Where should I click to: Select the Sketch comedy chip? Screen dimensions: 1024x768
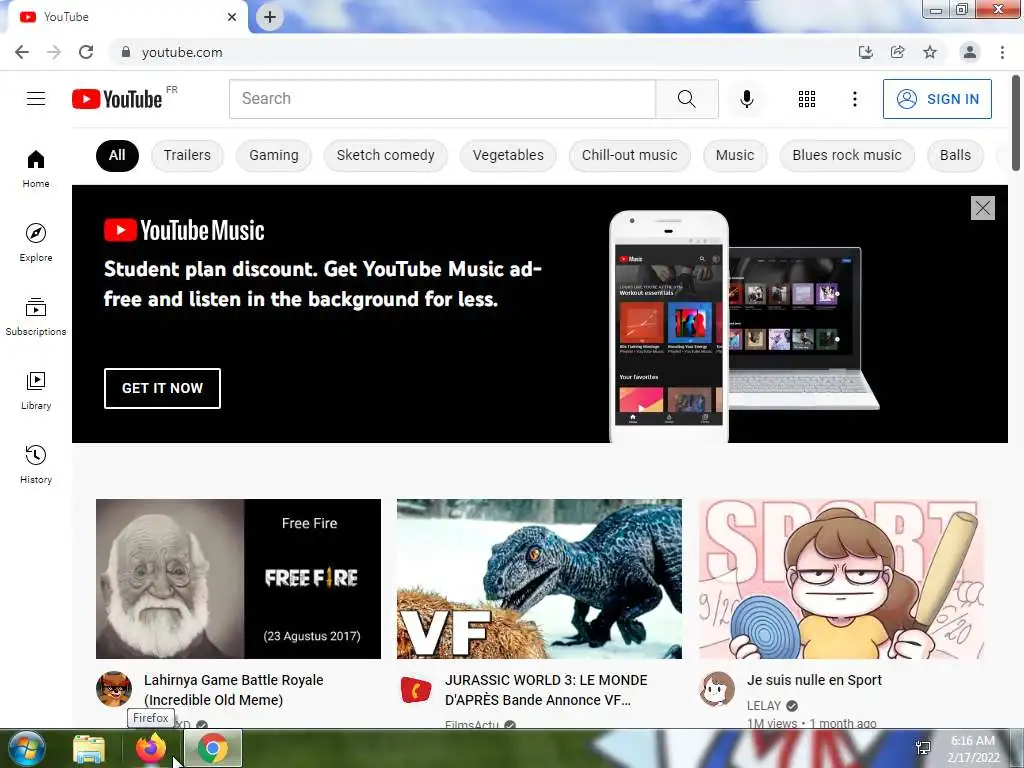[385, 155]
